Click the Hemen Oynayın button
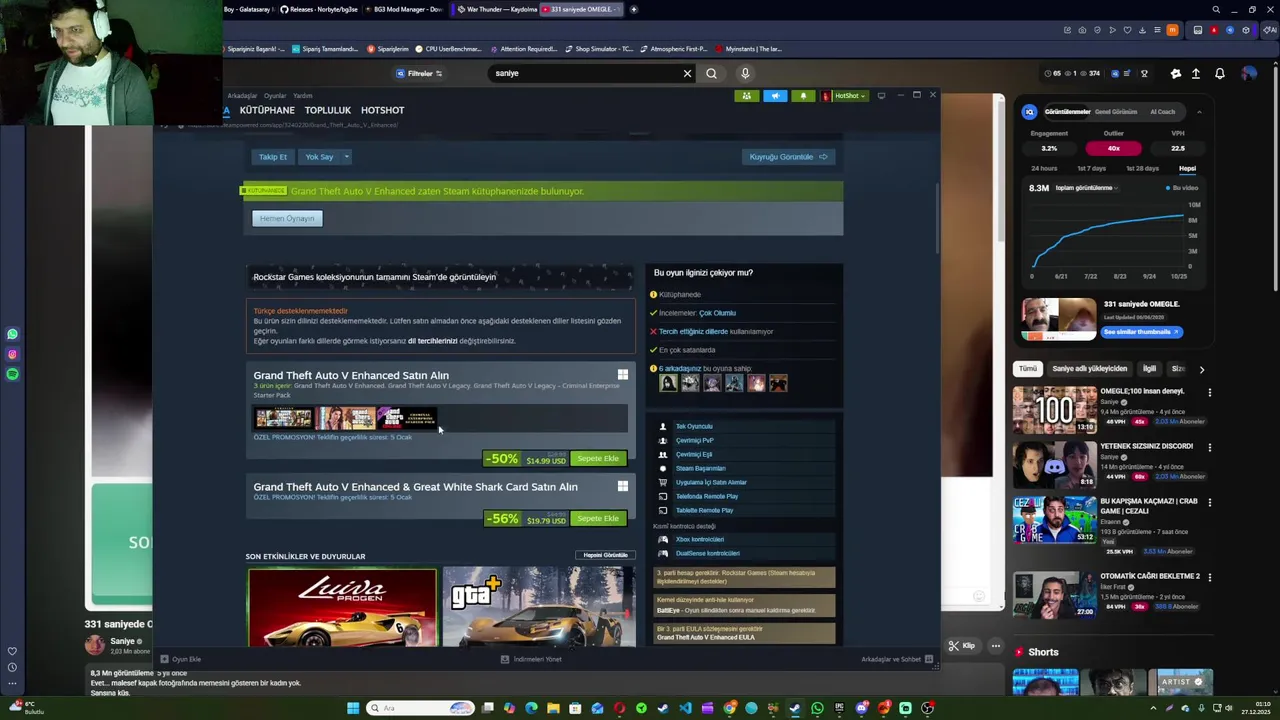The height and width of the screenshot is (720, 1280). click(287, 218)
